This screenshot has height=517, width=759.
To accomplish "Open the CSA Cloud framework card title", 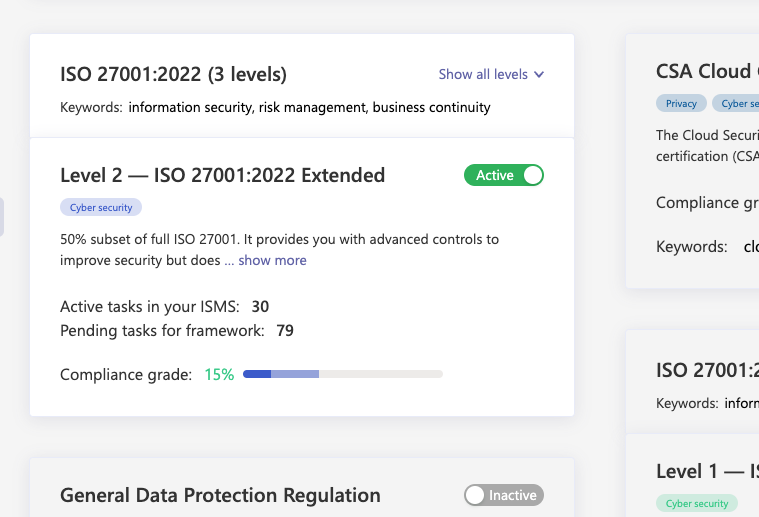I will coord(703,71).
